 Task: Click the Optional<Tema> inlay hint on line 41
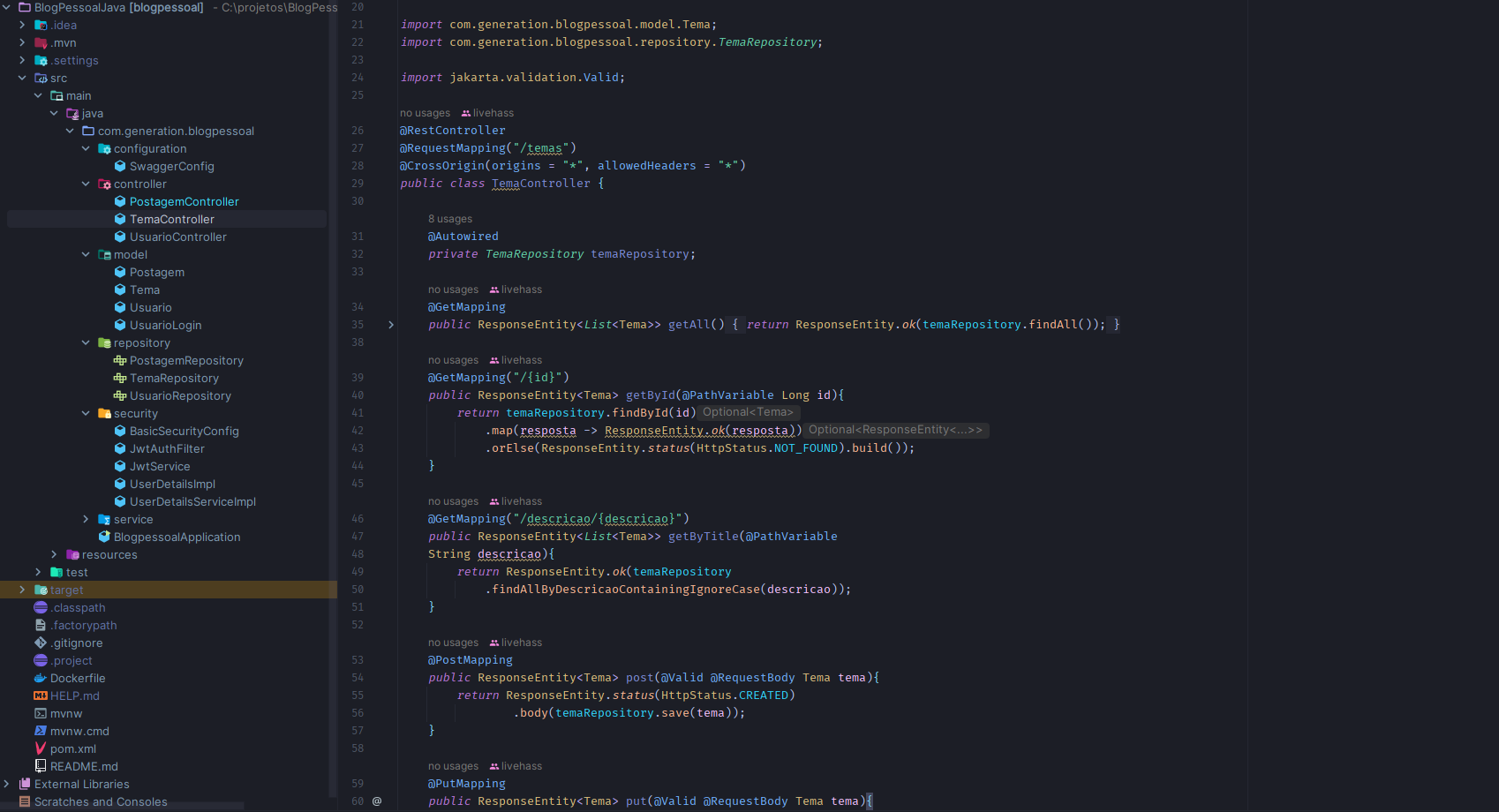pyautogui.click(x=749, y=412)
